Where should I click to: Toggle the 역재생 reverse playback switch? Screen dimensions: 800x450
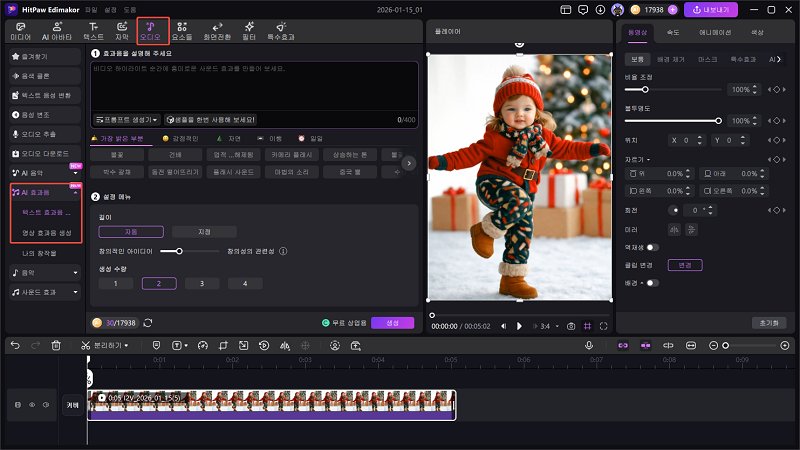[x=652, y=247]
